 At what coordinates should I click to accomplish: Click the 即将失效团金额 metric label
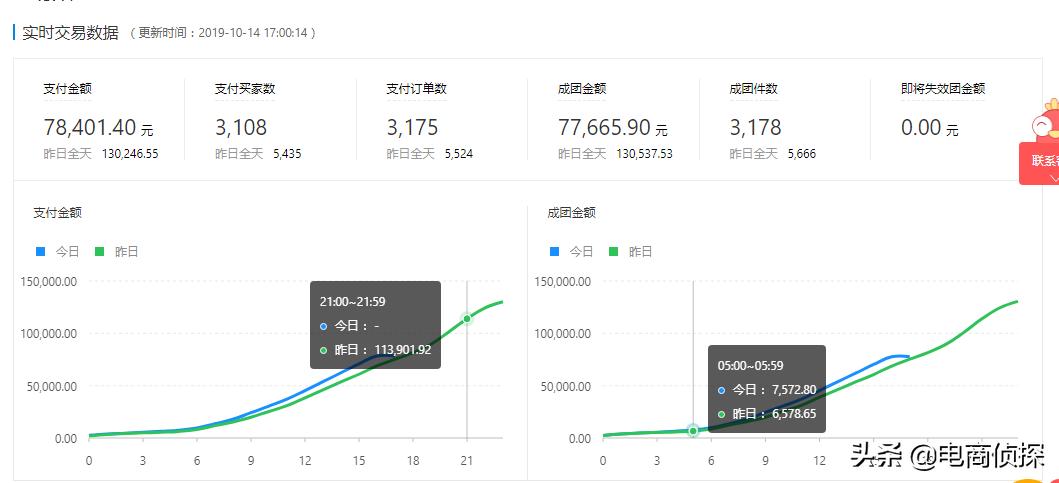coord(943,88)
